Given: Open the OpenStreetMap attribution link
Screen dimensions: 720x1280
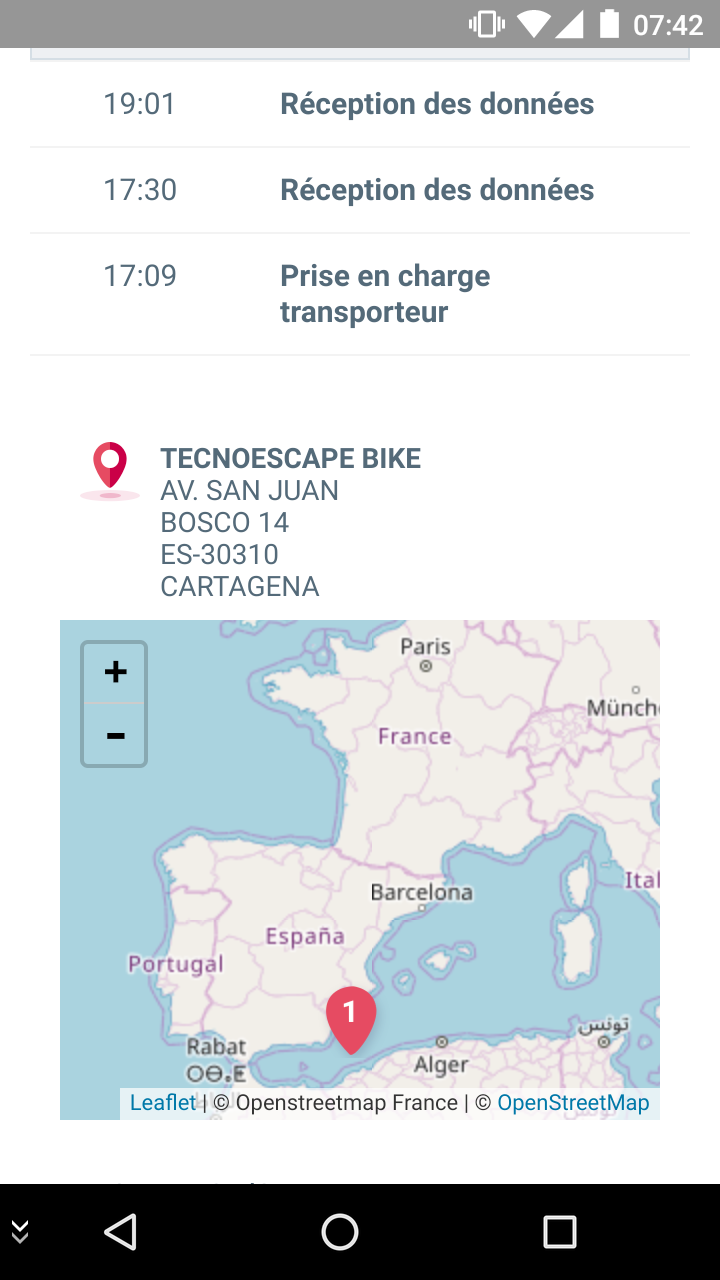Looking at the screenshot, I should click(573, 1103).
